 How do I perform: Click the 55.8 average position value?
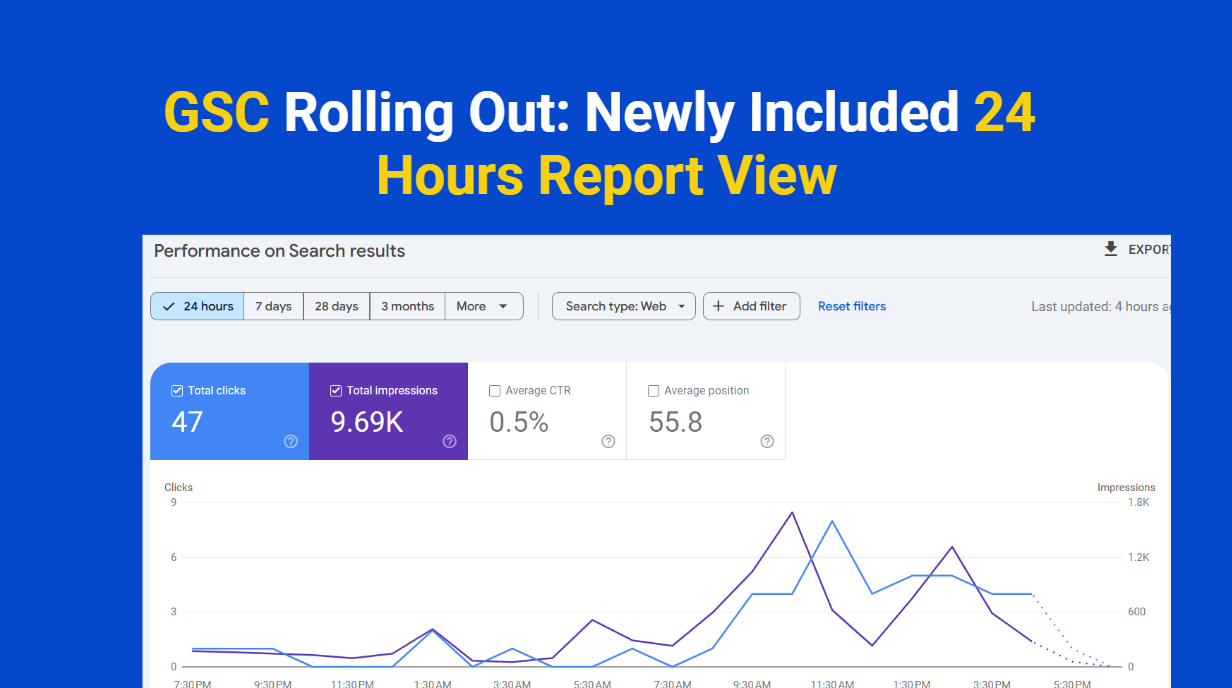pos(676,422)
